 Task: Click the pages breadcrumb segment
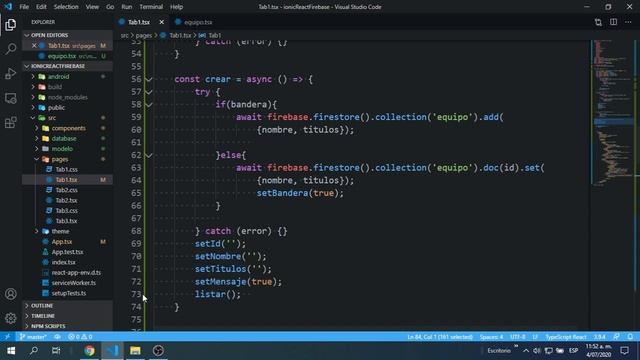144,36
